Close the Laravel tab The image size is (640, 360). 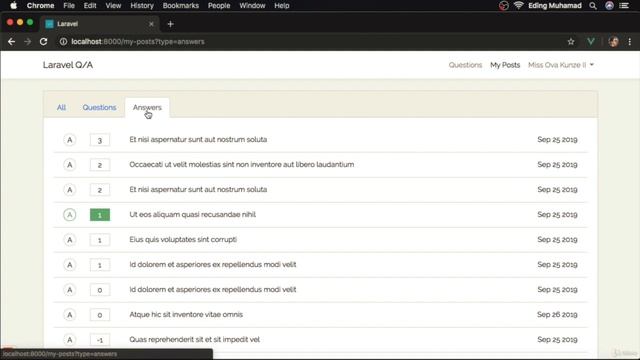(151, 24)
